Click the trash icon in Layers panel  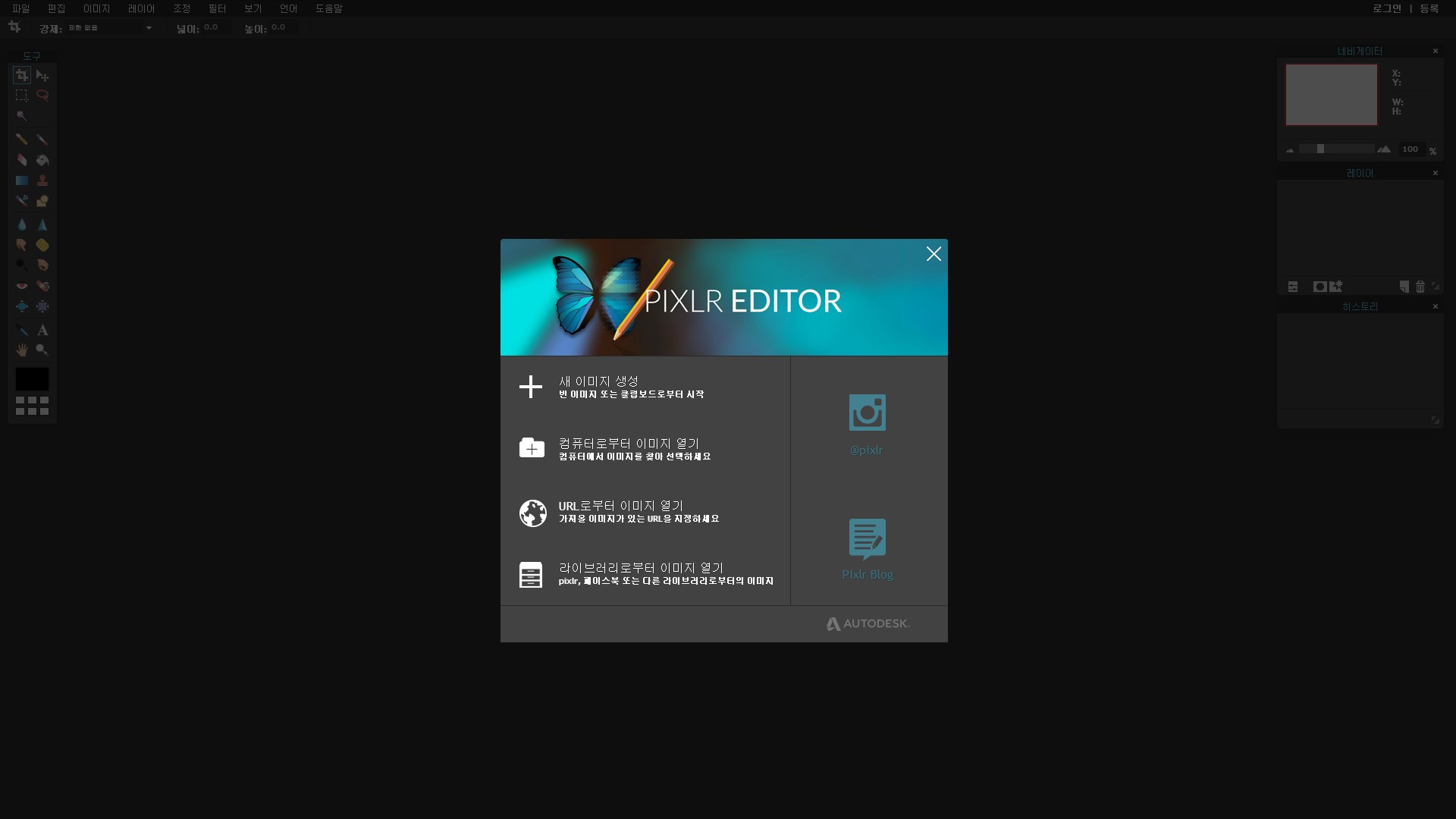pos(1420,287)
